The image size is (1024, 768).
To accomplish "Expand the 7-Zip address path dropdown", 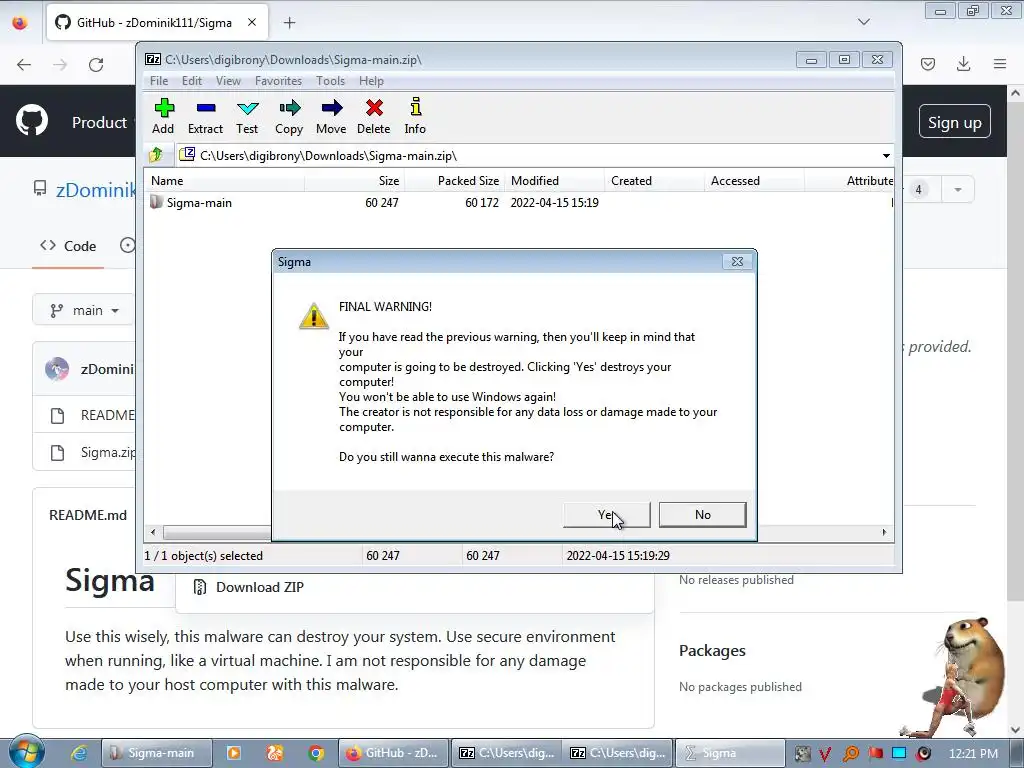I will point(886,156).
